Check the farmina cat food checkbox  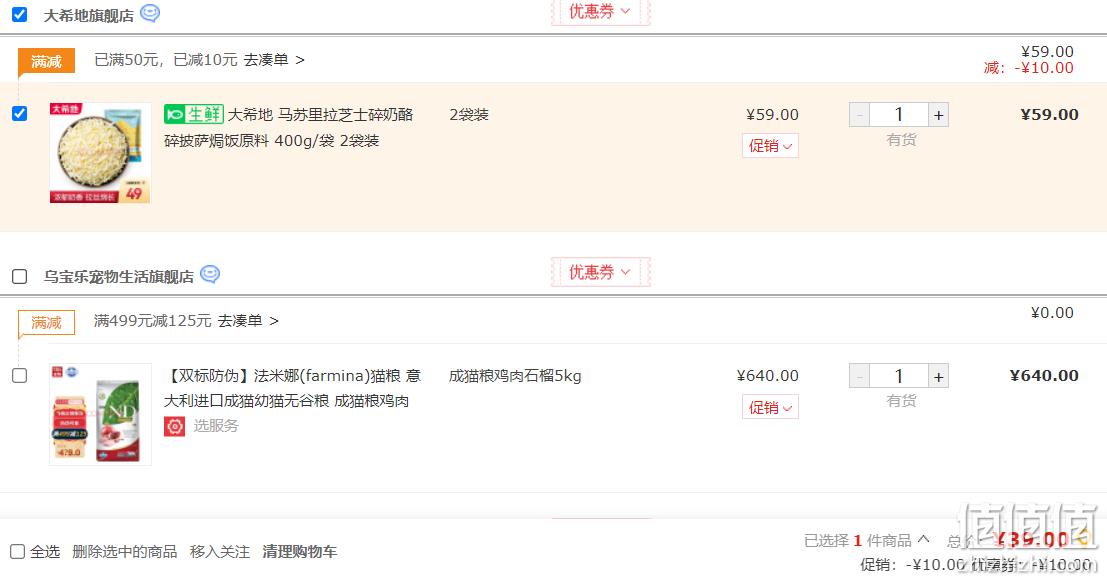(x=20, y=376)
